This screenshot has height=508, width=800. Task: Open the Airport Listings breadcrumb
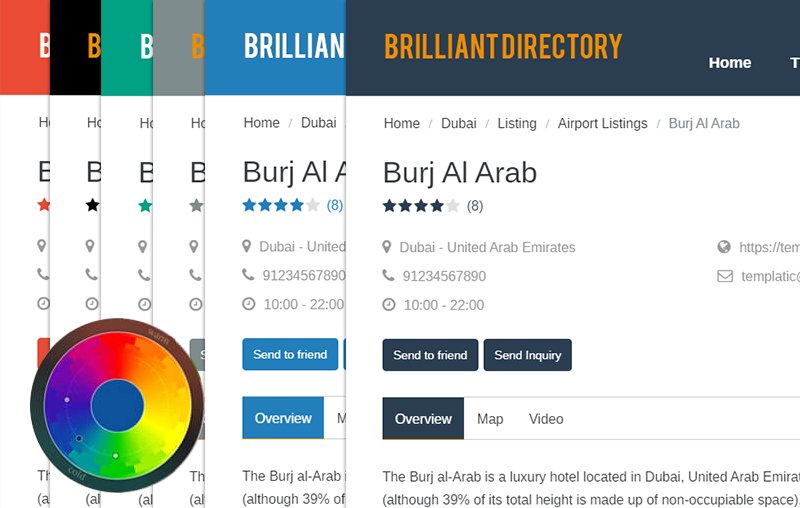click(602, 123)
